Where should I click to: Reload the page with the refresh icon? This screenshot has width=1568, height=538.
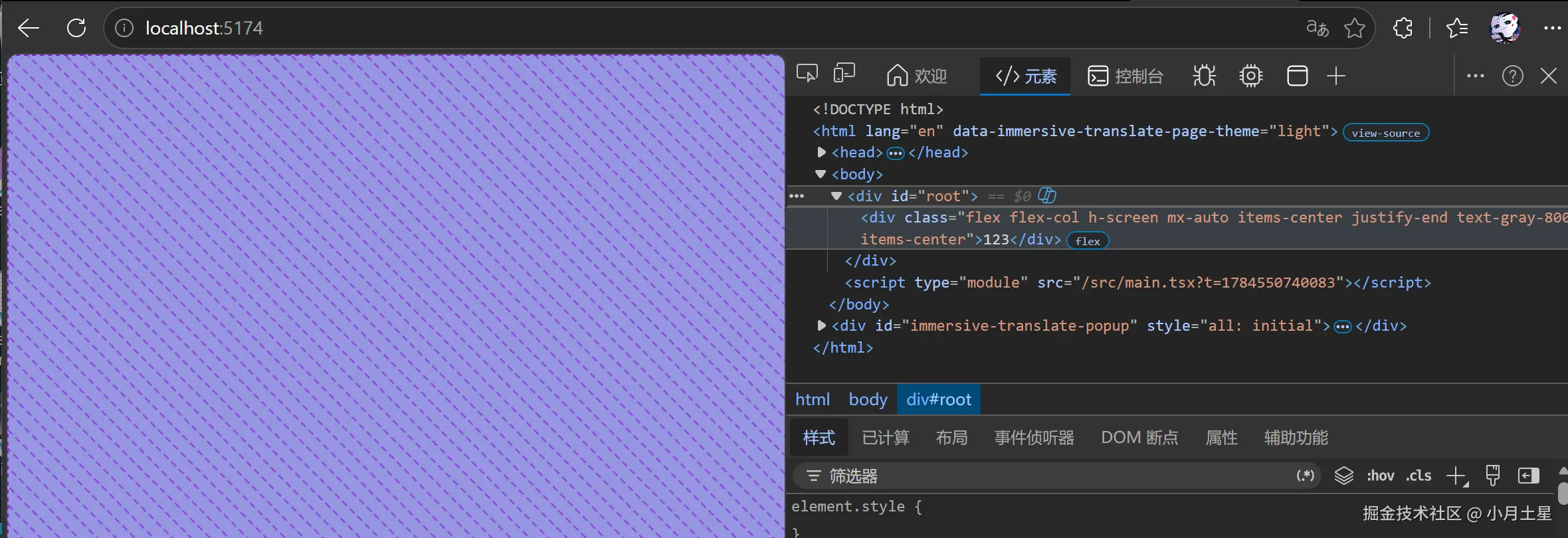pos(76,28)
